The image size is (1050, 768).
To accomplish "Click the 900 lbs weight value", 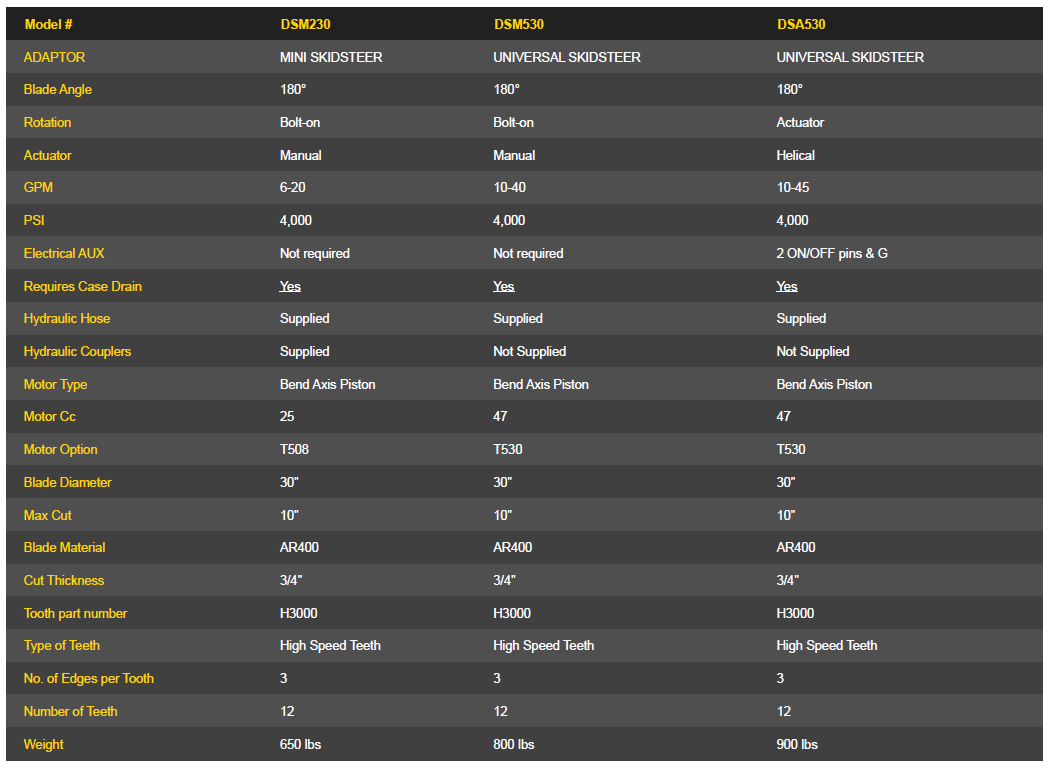I will (x=797, y=744).
